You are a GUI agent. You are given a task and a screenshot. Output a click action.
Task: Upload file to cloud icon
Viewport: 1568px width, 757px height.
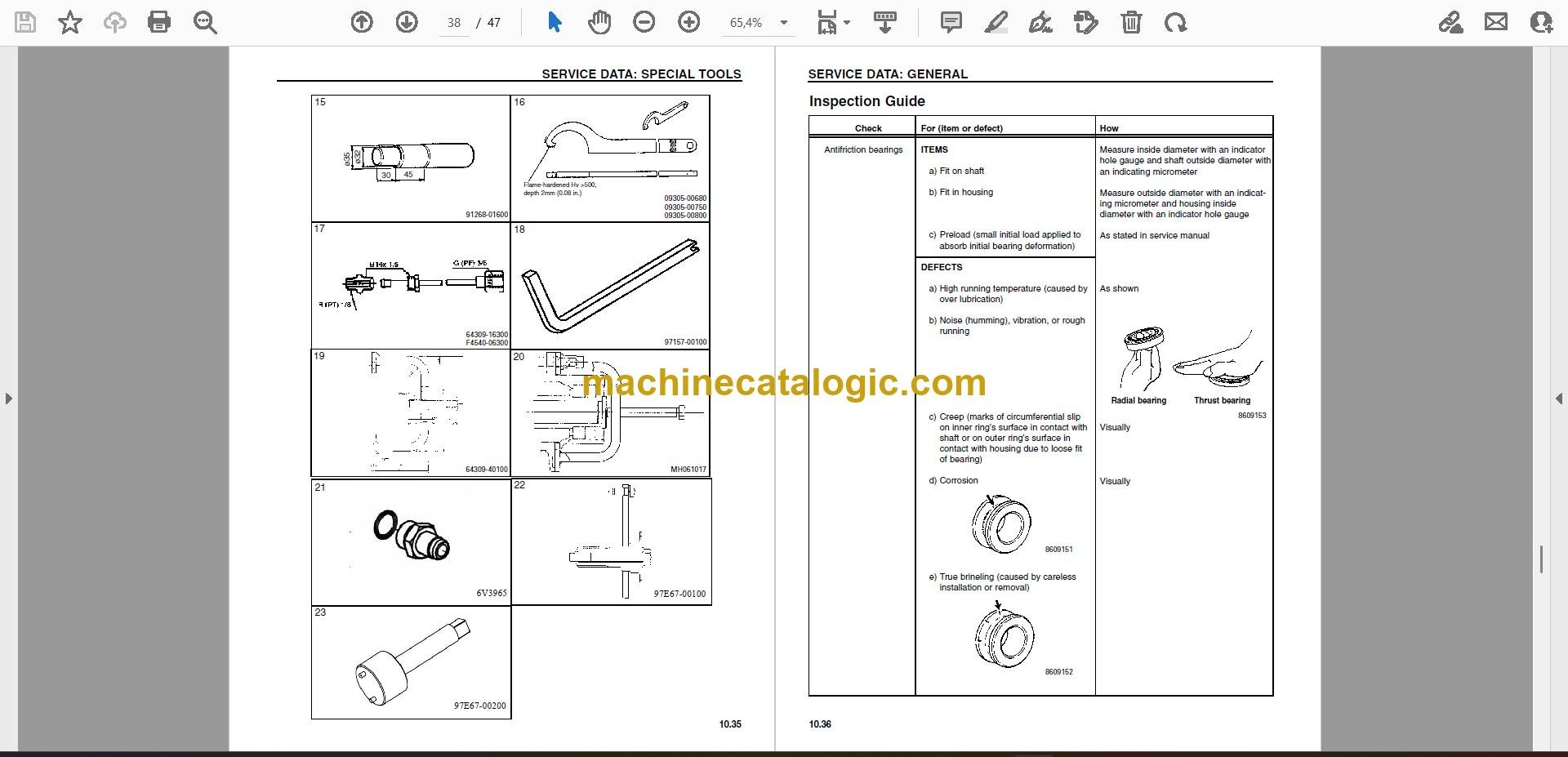click(x=114, y=23)
